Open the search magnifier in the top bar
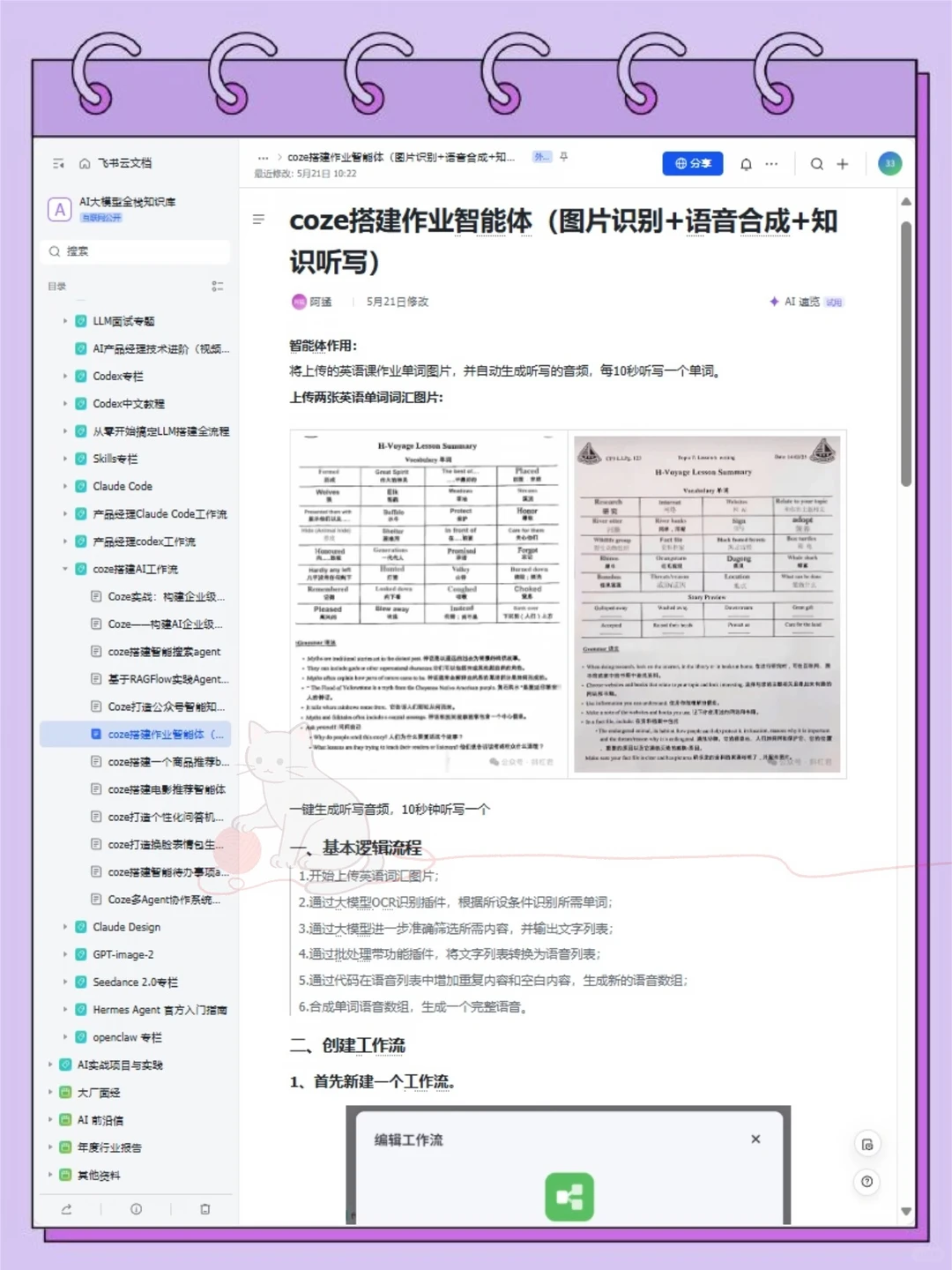 817,164
